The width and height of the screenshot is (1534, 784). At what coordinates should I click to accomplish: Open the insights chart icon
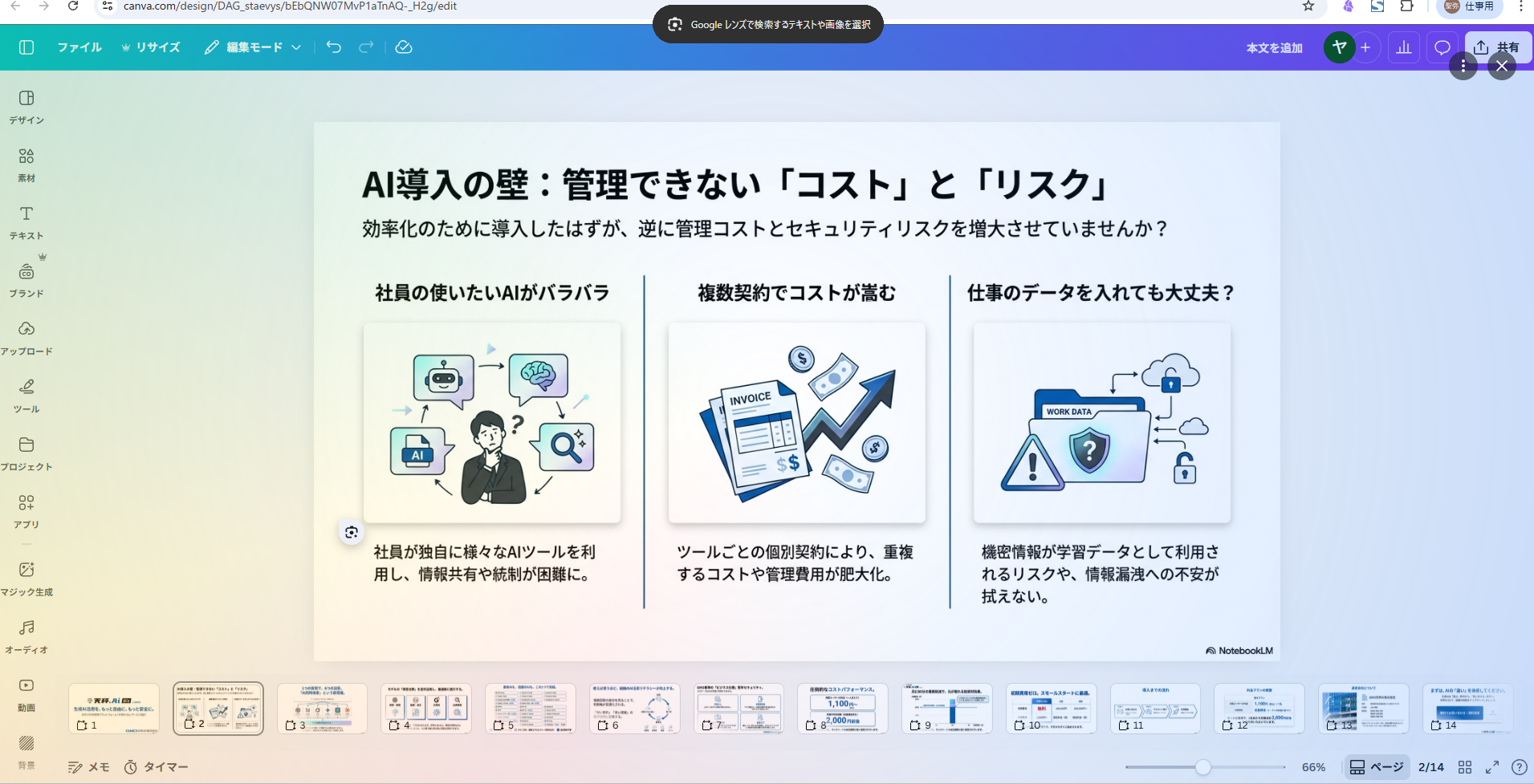1404,47
